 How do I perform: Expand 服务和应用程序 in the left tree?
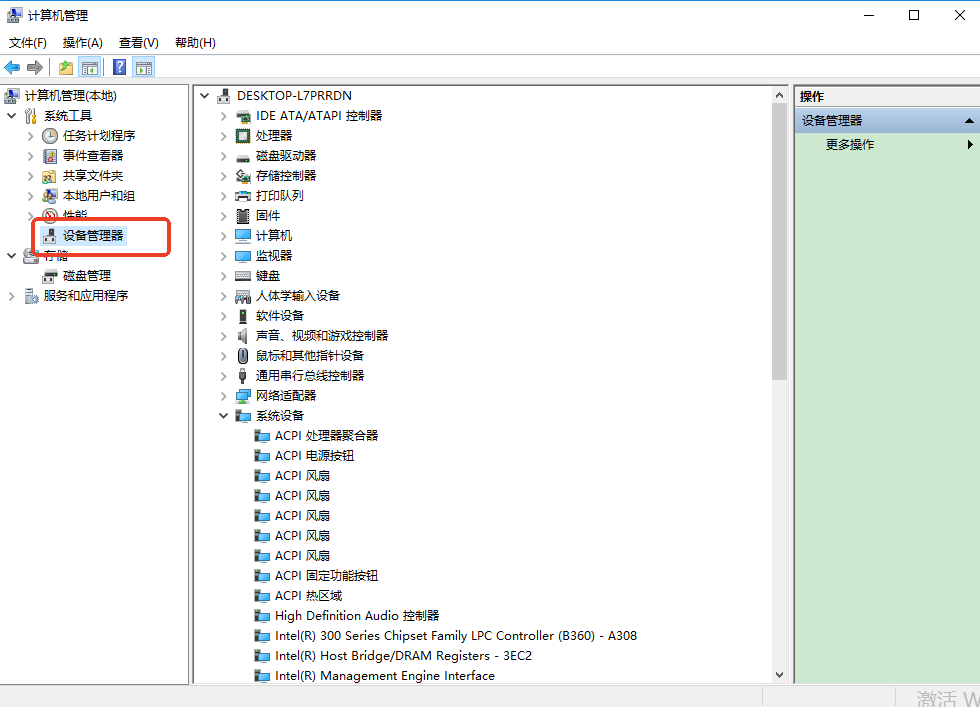point(12,295)
